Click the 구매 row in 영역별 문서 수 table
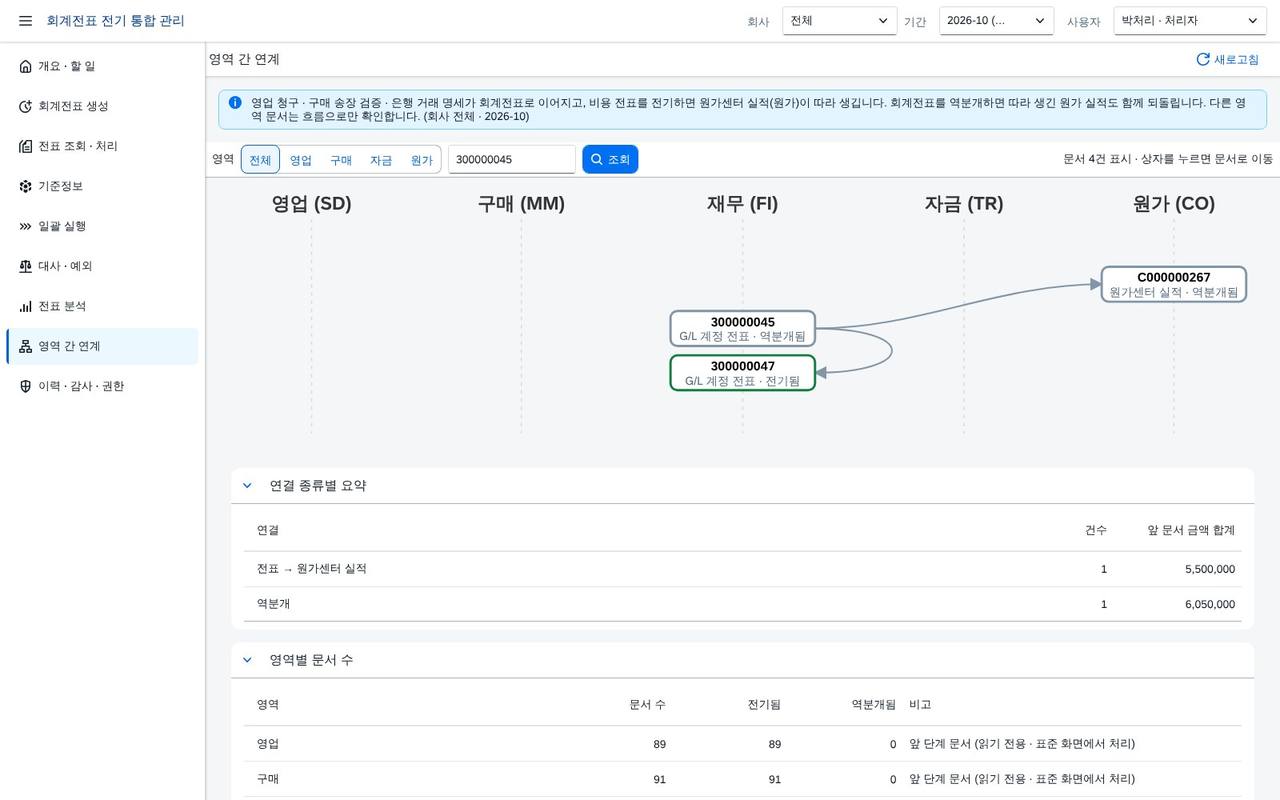 [743, 779]
